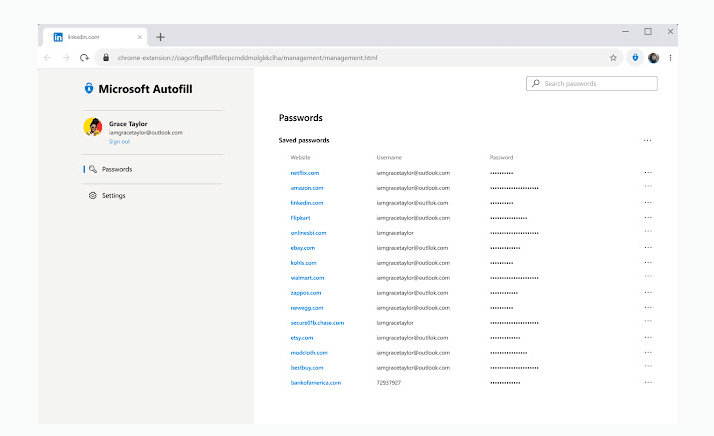Viewport: 714px width, 436px height.
Task: Open more options for kohls.com row
Action: click(x=648, y=262)
